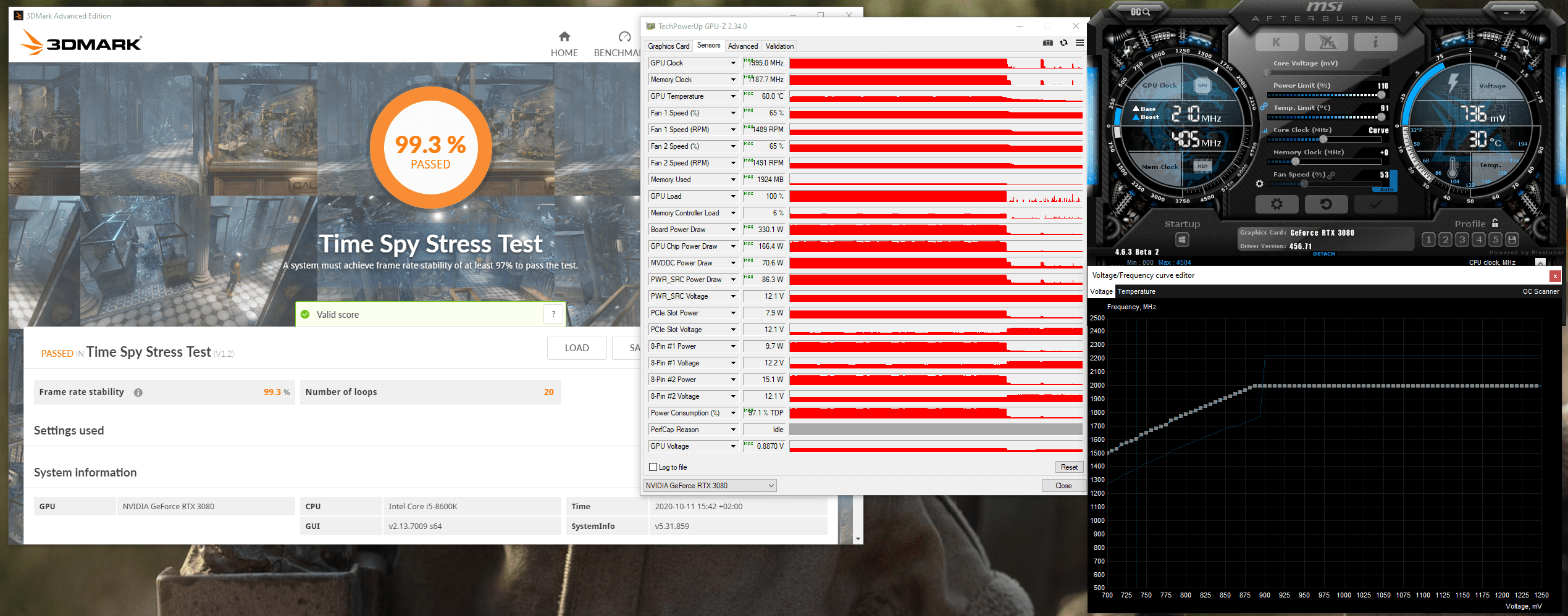Toggle fan speed Auto mode
Screen dimensions: 1568x616
pyautogui.click(x=1386, y=189)
